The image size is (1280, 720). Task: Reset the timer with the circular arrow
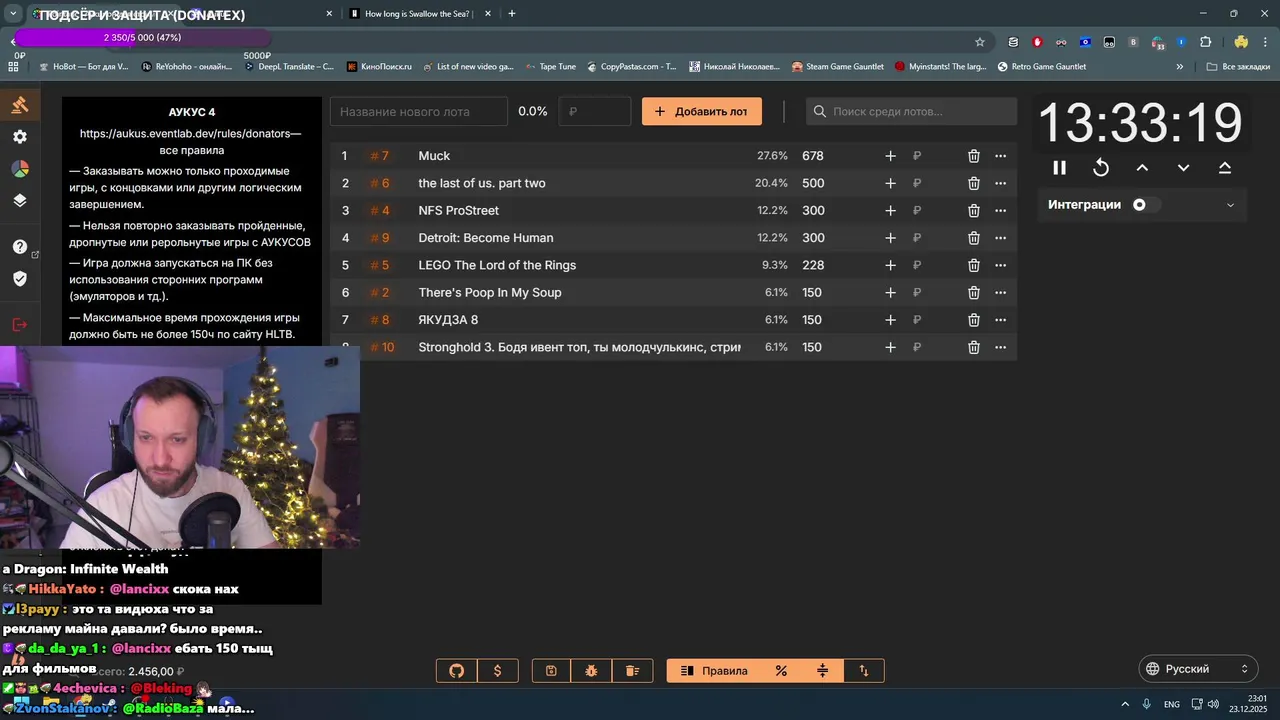[x=1101, y=168]
